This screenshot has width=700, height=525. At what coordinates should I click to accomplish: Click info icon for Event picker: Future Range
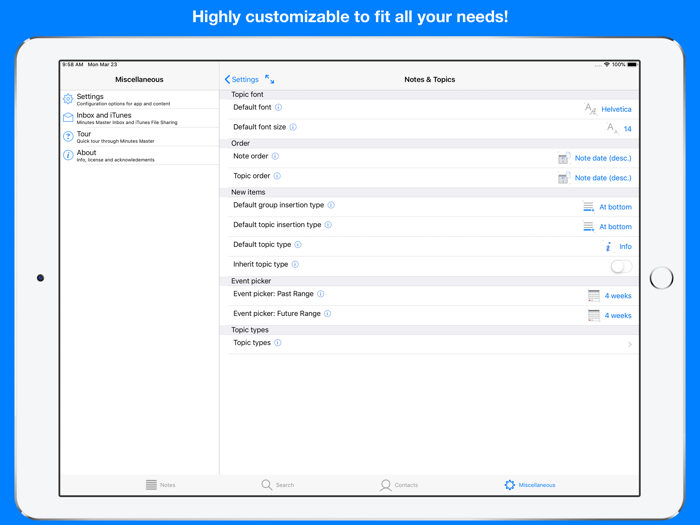327,314
